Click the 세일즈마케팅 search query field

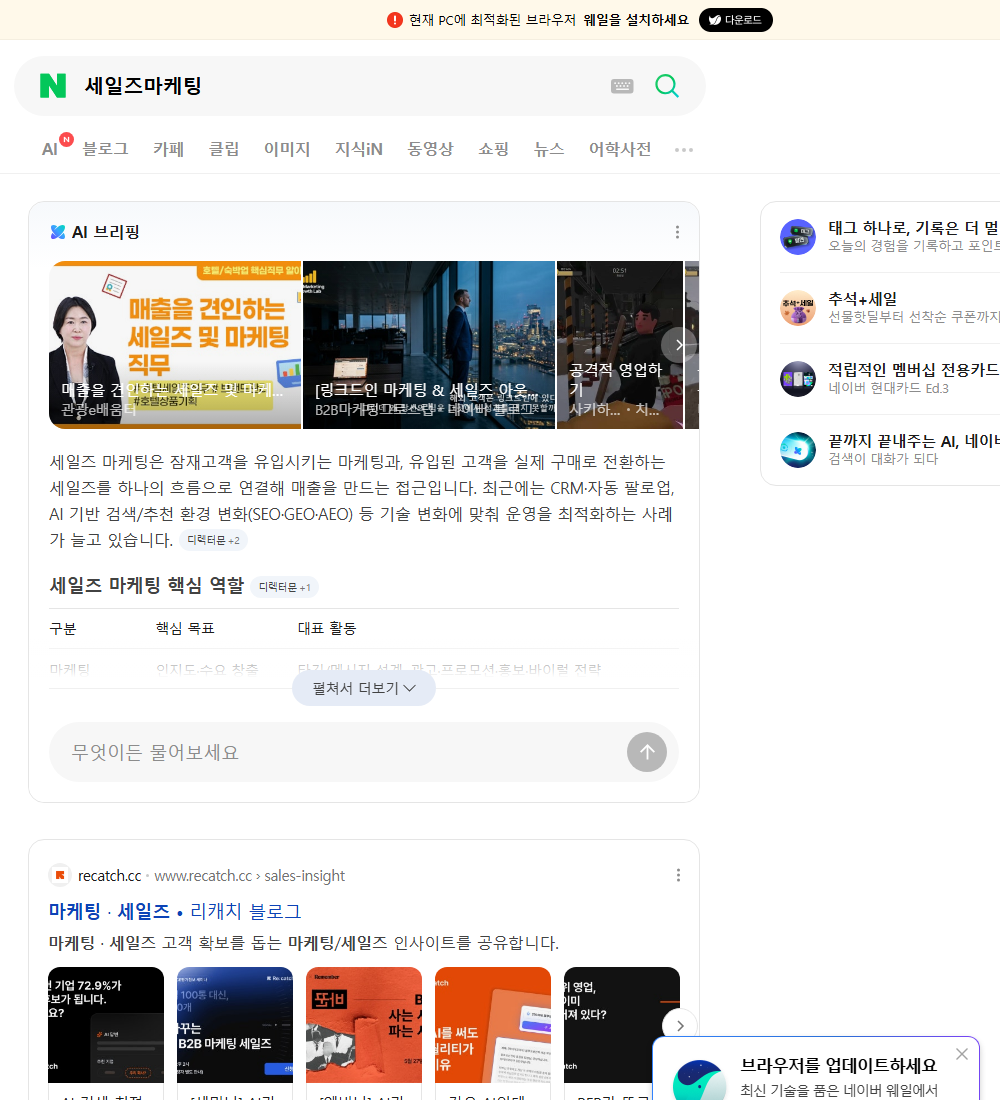click(x=143, y=86)
